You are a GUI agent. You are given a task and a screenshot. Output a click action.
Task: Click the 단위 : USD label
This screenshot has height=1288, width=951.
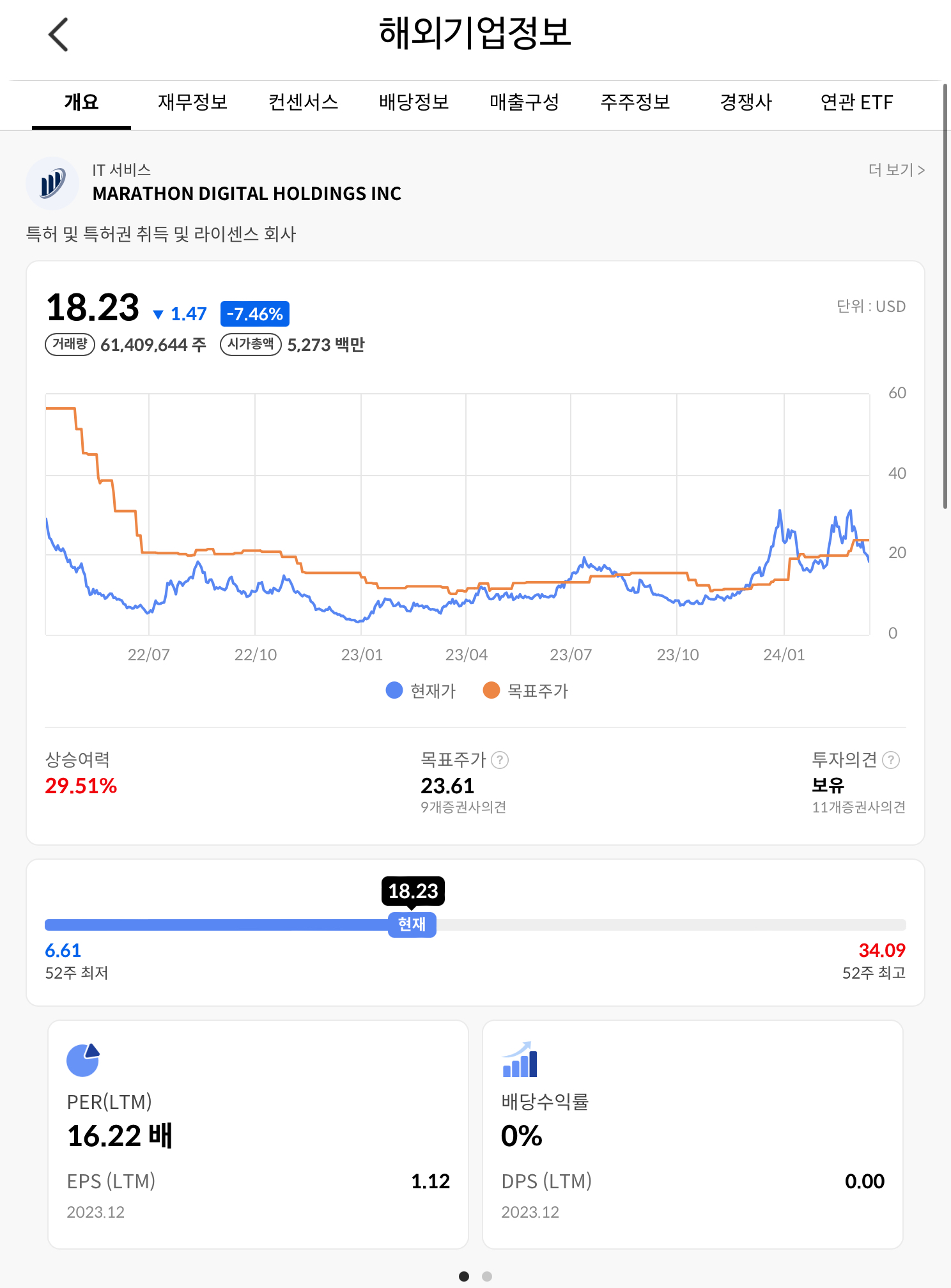coord(871,306)
